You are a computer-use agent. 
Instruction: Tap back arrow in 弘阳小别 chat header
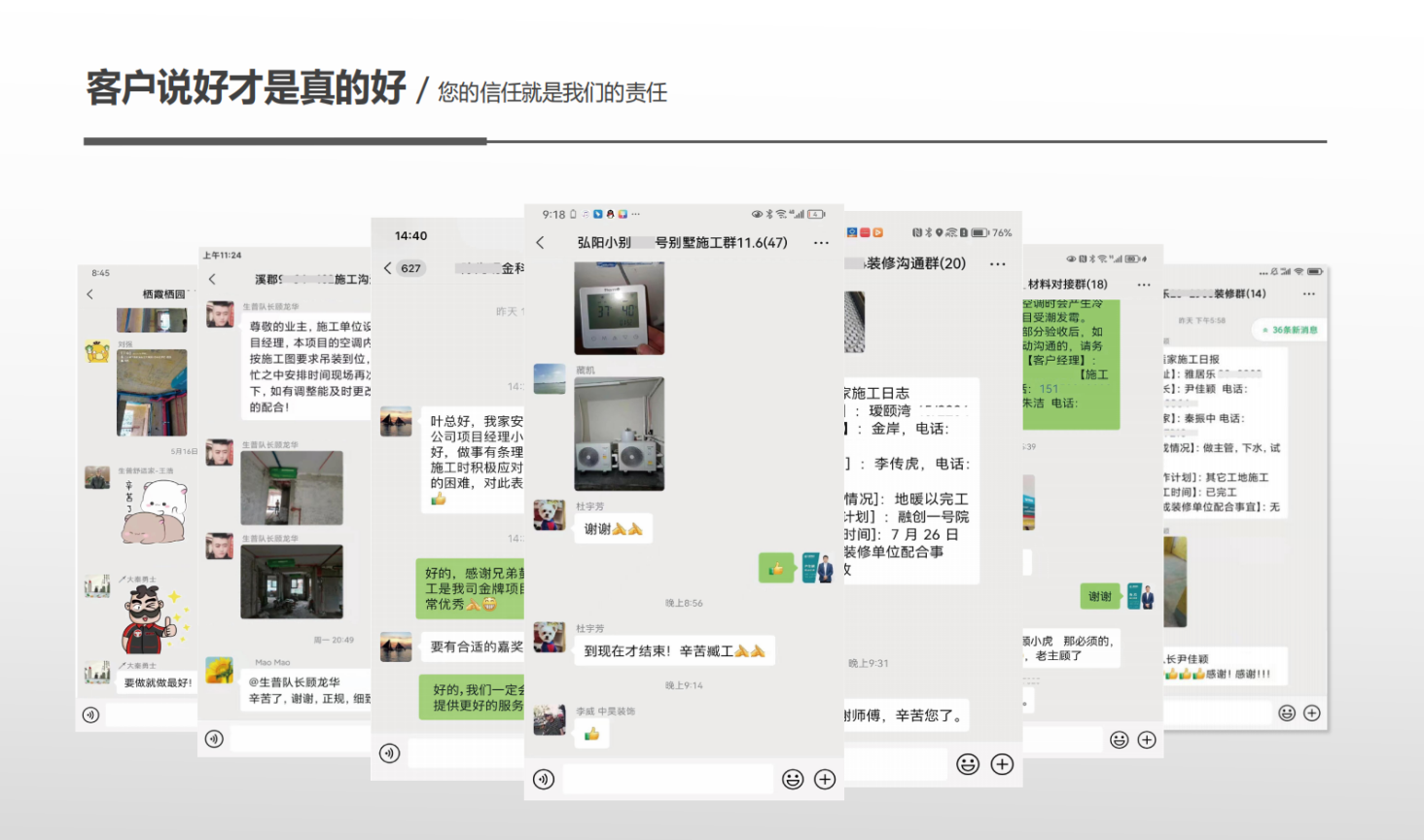point(541,243)
